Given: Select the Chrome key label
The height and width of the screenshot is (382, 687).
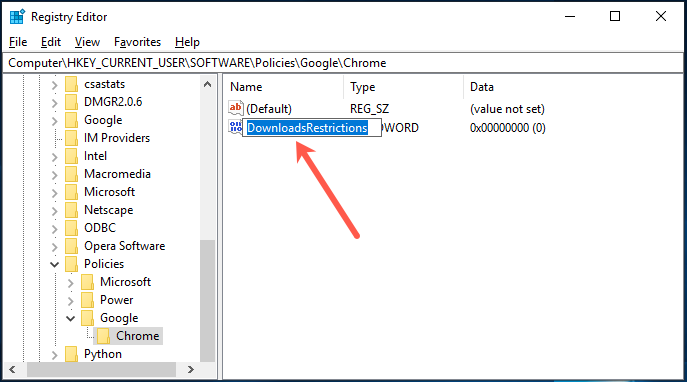Looking at the screenshot, I should tap(138, 336).
